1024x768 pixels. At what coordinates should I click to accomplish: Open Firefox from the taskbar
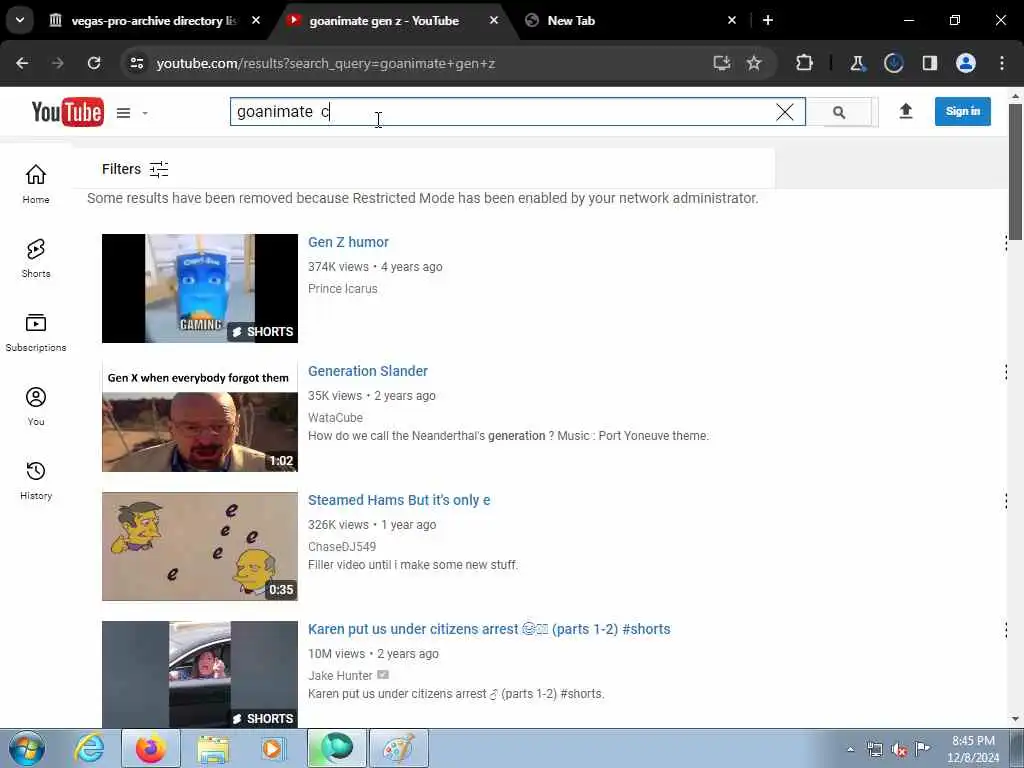(x=150, y=748)
